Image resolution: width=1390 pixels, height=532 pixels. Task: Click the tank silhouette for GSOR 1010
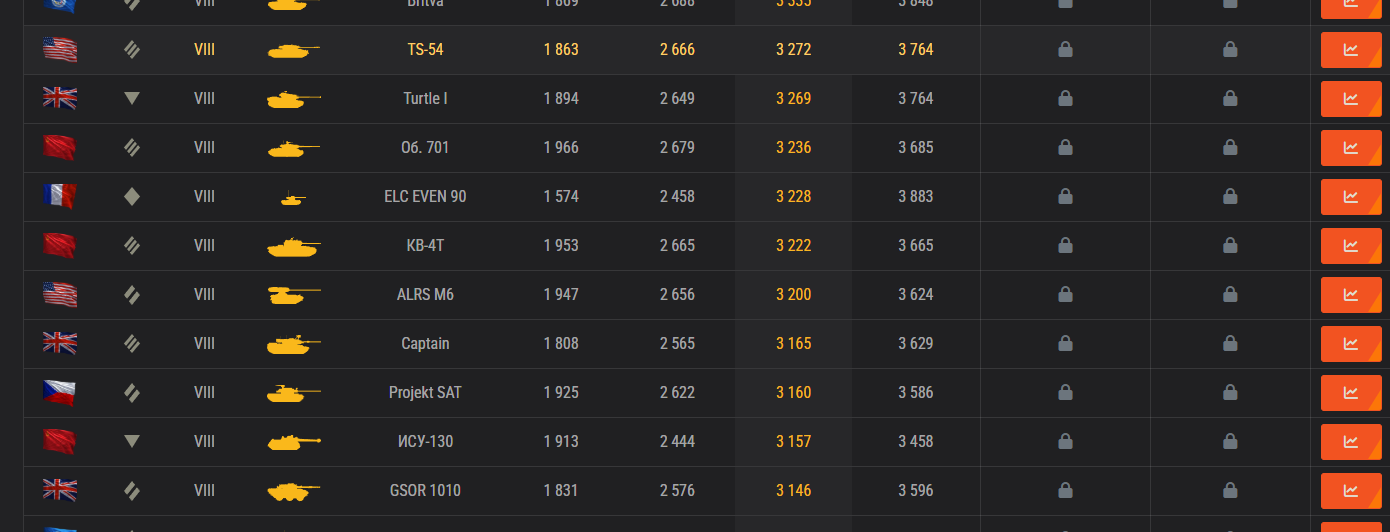[x=294, y=491]
